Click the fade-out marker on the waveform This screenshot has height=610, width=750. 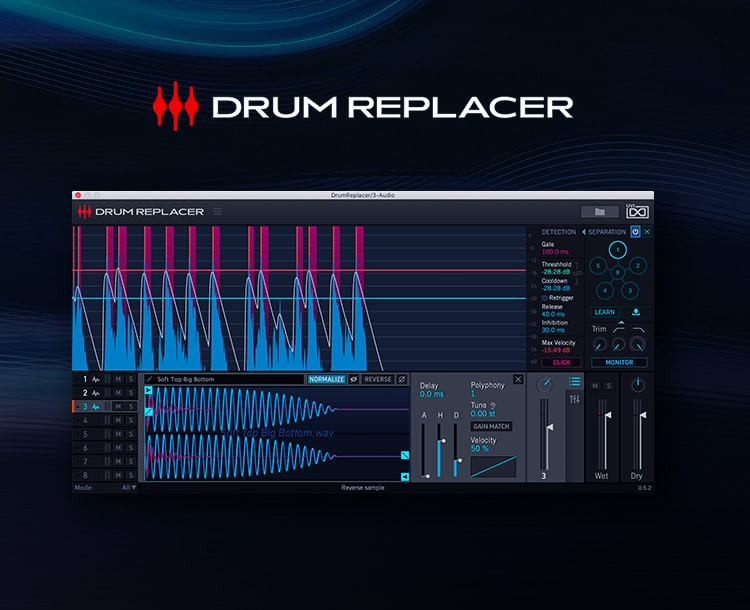[405, 455]
